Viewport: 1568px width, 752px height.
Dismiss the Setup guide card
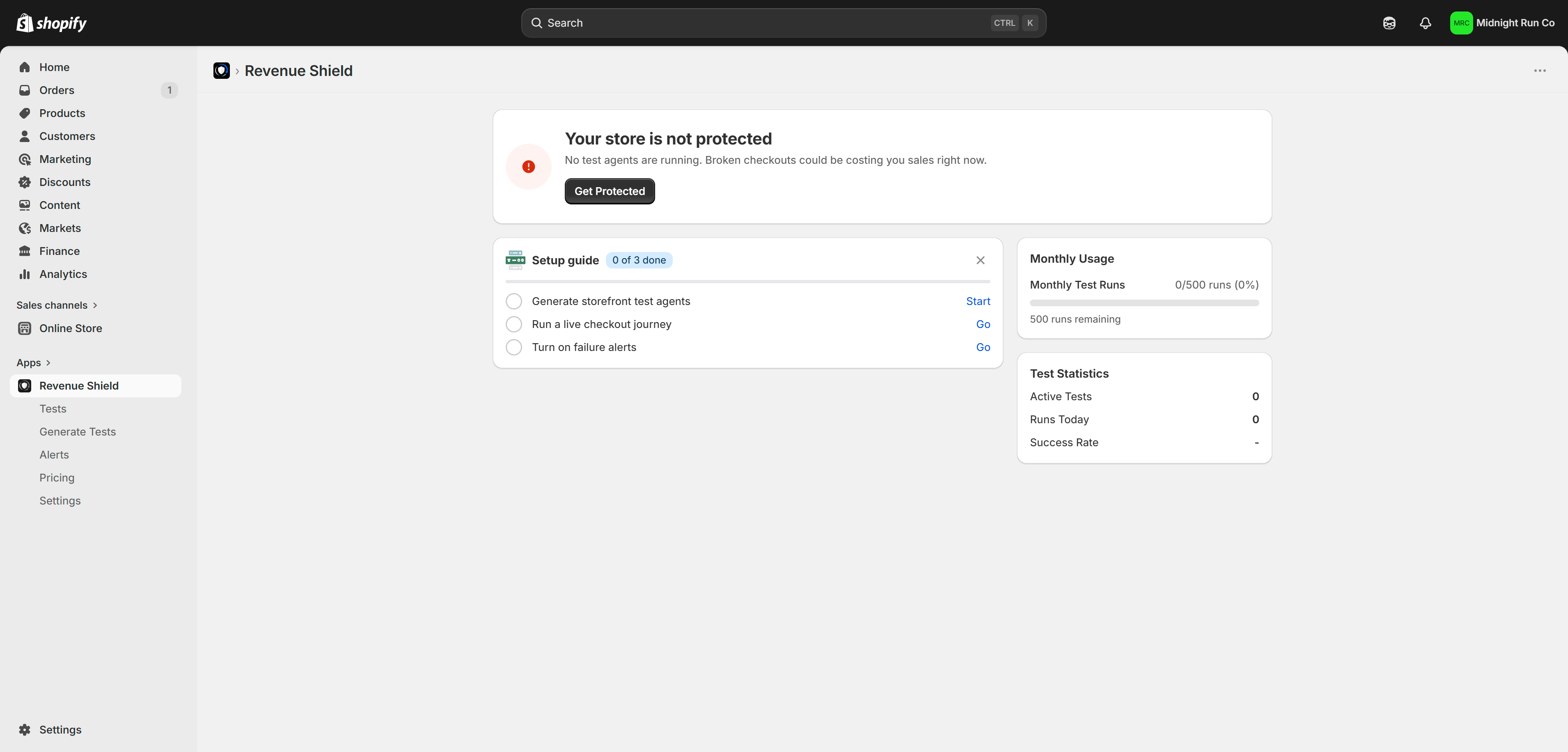click(981, 260)
